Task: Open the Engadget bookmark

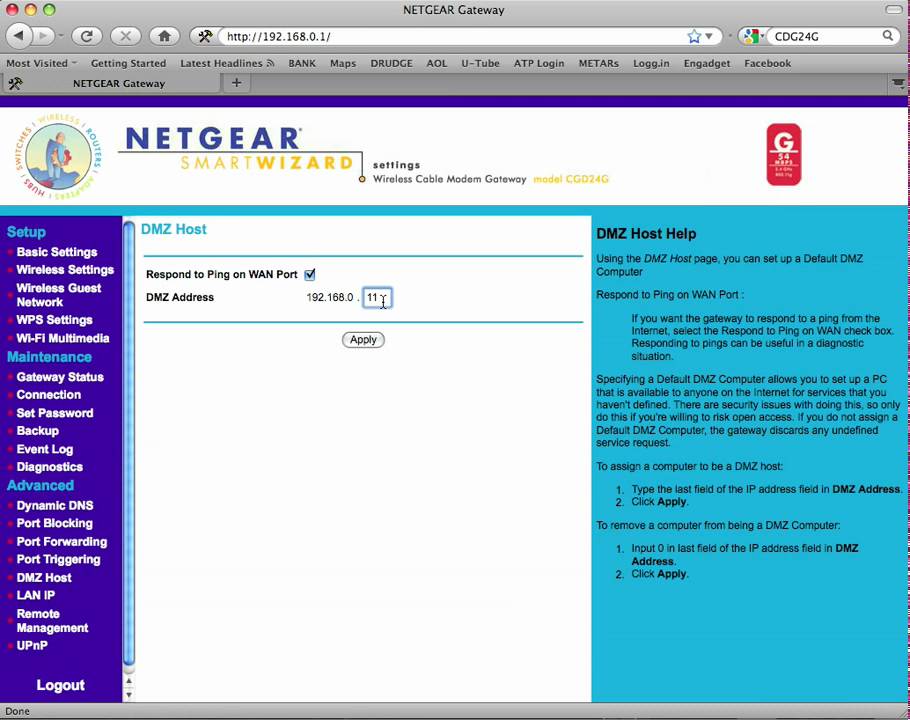Action: tap(707, 63)
